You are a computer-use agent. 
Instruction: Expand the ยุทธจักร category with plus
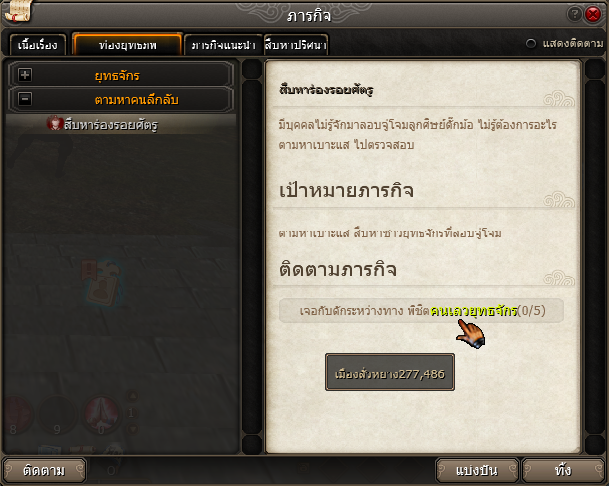pos(25,75)
